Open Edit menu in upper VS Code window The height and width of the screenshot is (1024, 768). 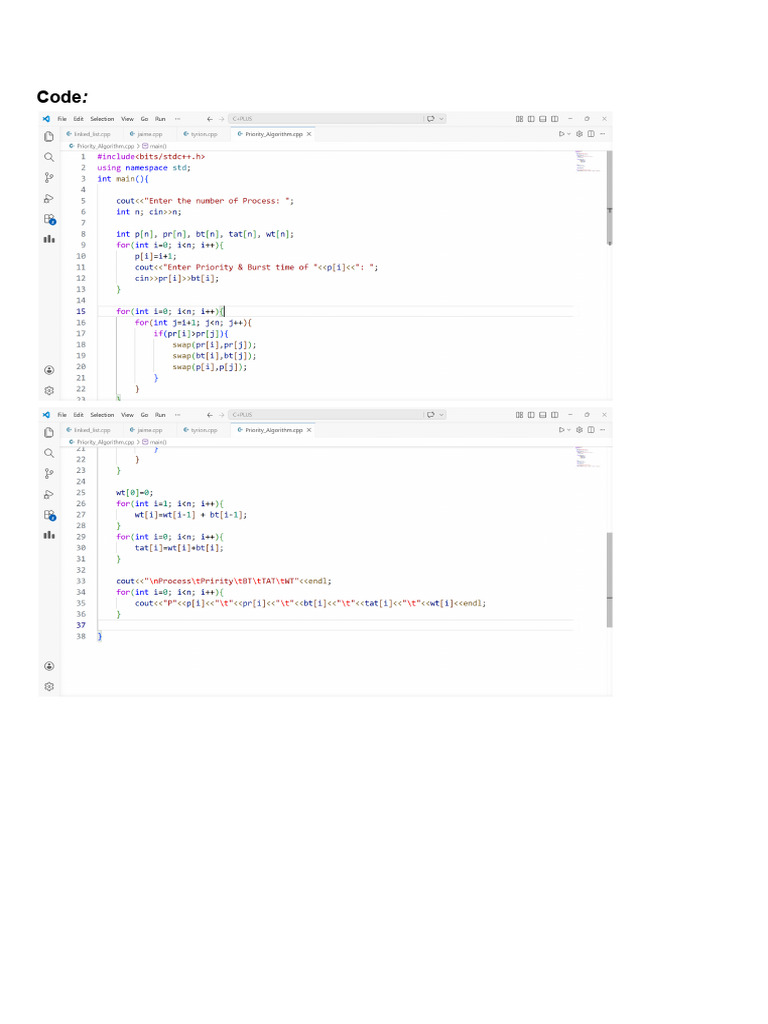pyautogui.click(x=78, y=119)
